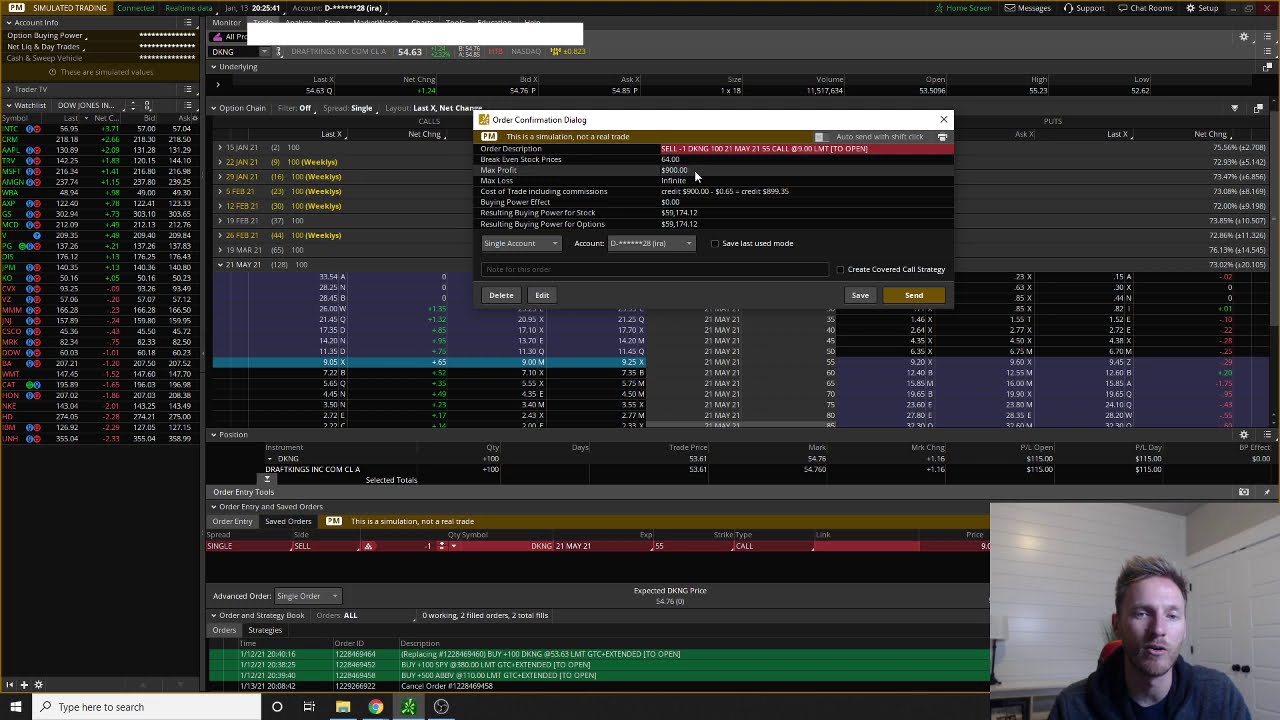The height and width of the screenshot is (720, 1280).
Task: Expand the Trader TV section
Action: click(x=8, y=89)
